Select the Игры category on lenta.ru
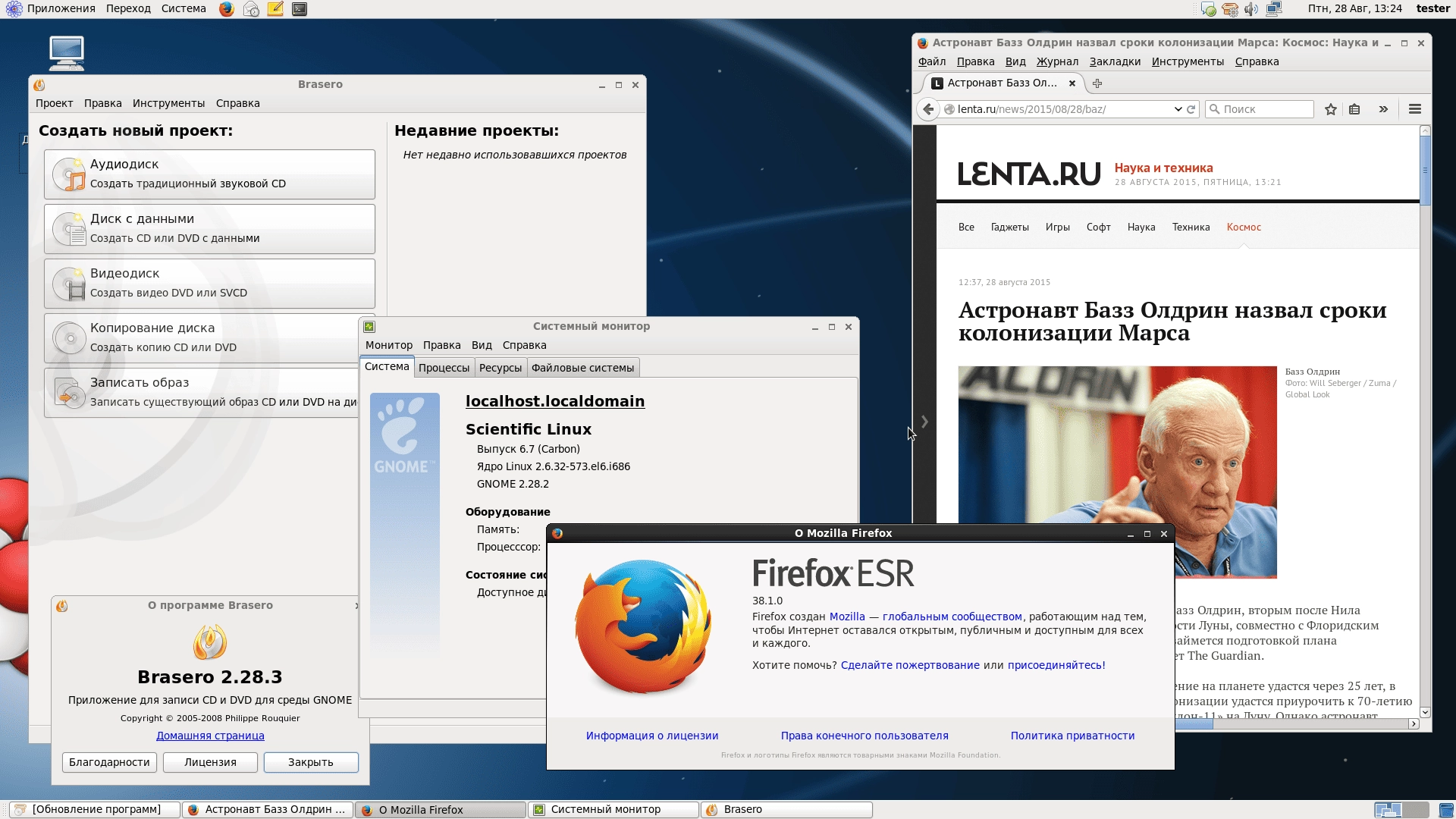This screenshot has width=1456, height=819. [x=1057, y=227]
